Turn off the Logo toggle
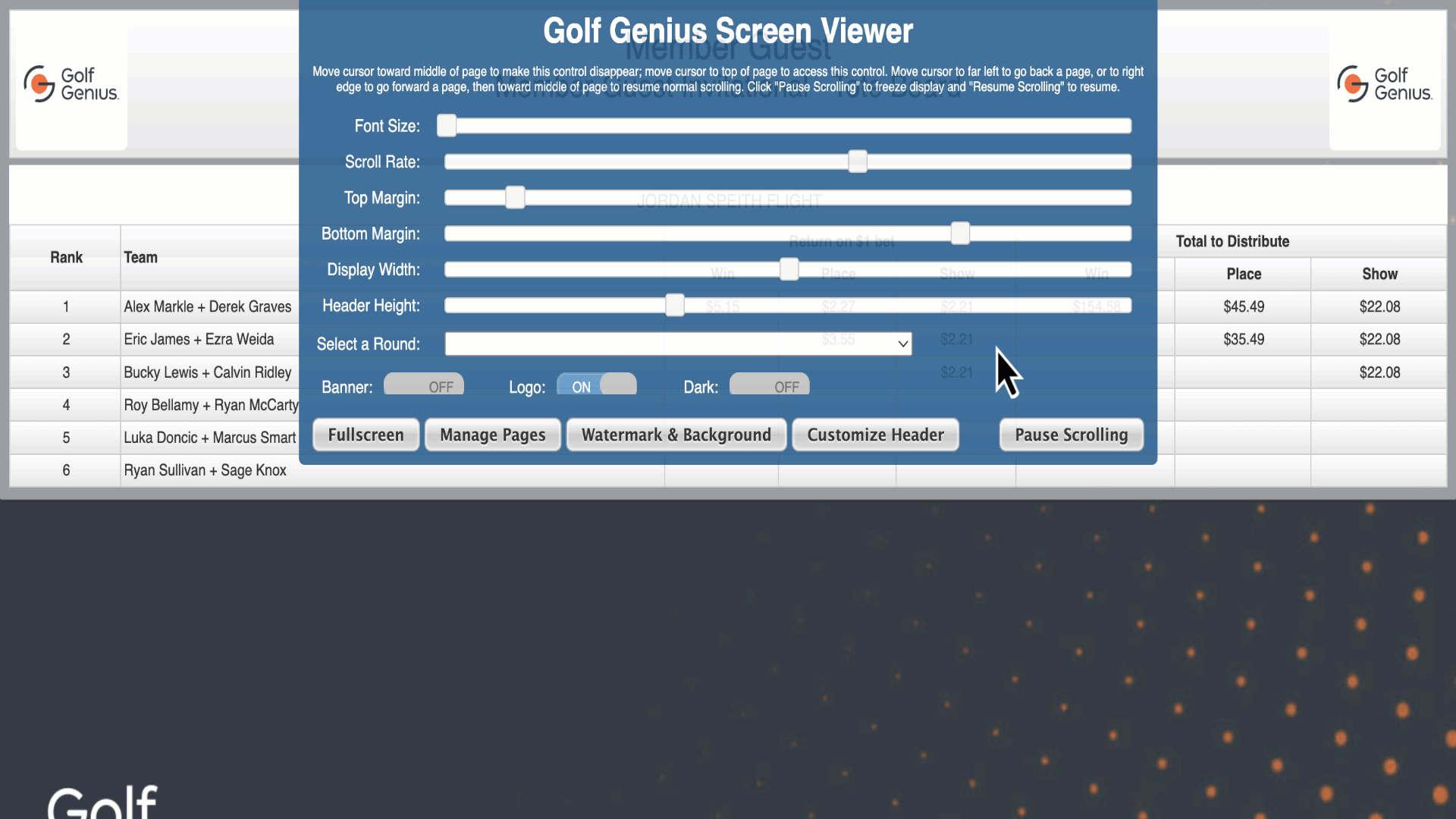The height and width of the screenshot is (819, 1456). (x=597, y=384)
